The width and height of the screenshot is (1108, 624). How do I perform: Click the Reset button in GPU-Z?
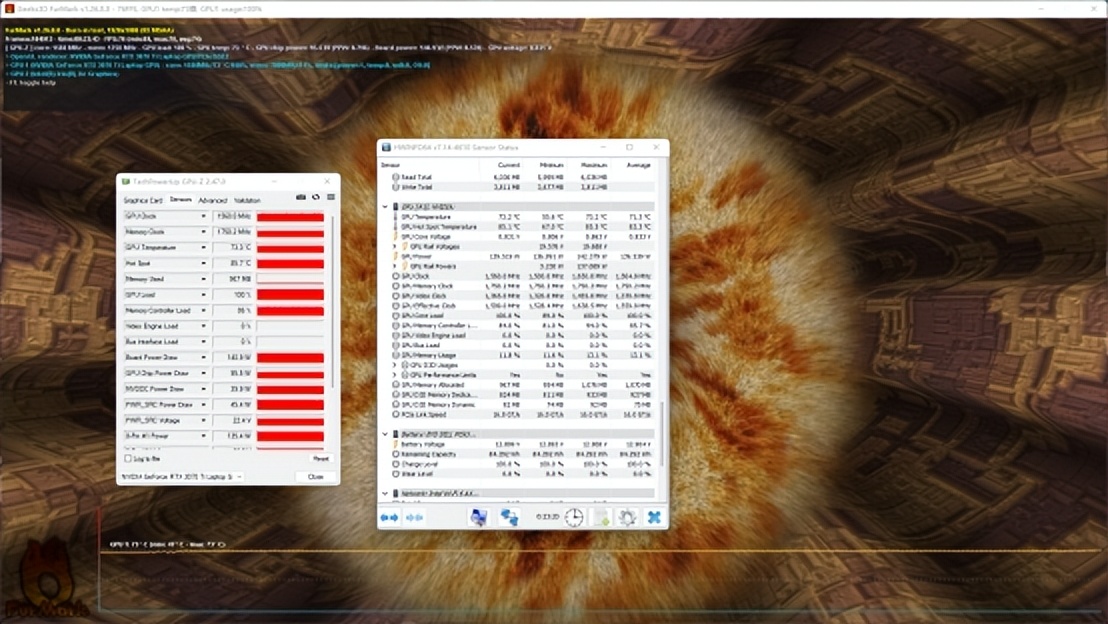coord(321,459)
